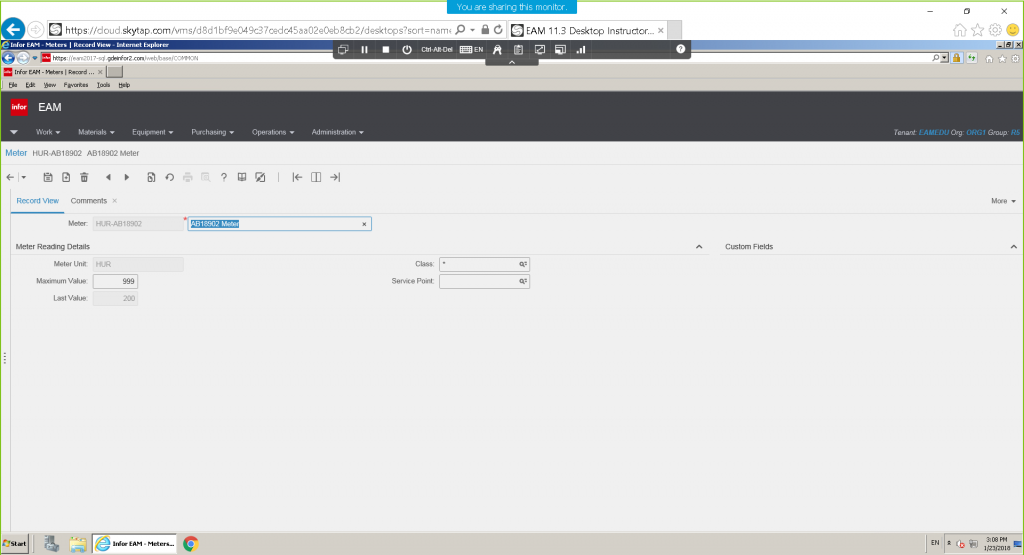Image resolution: width=1024 pixels, height=555 pixels.
Task: Click Skytap connection quality bars icon
Action: click(581, 50)
